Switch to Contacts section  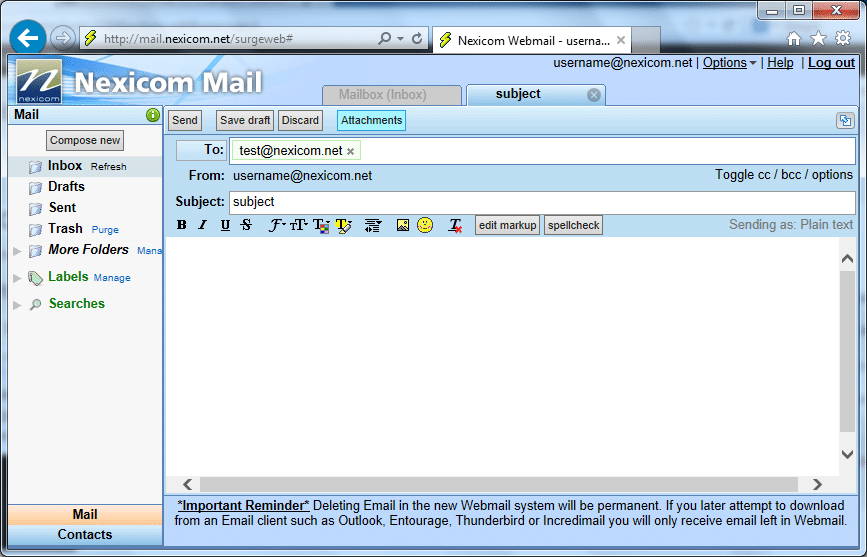pos(85,535)
